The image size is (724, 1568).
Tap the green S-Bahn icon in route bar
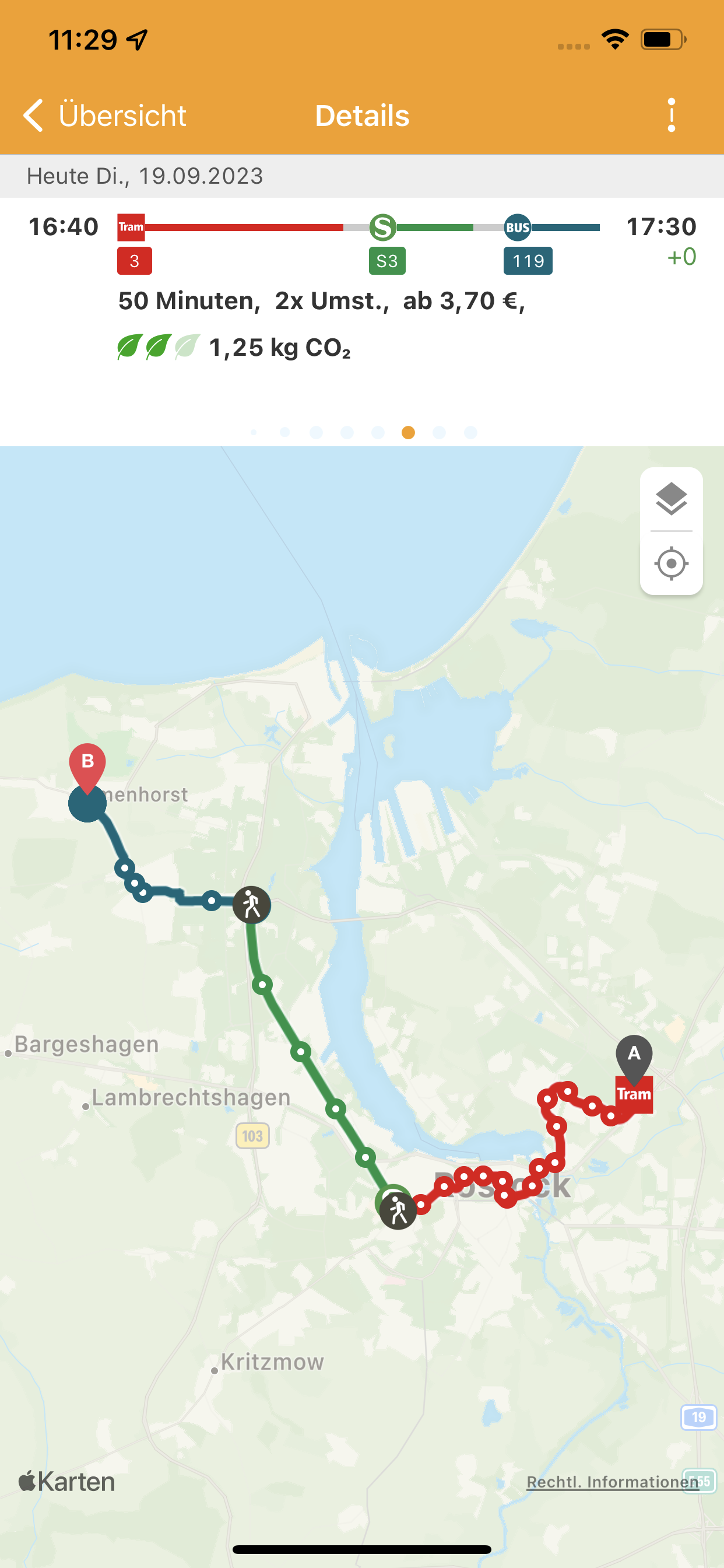pyautogui.click(x=382, y=228)
